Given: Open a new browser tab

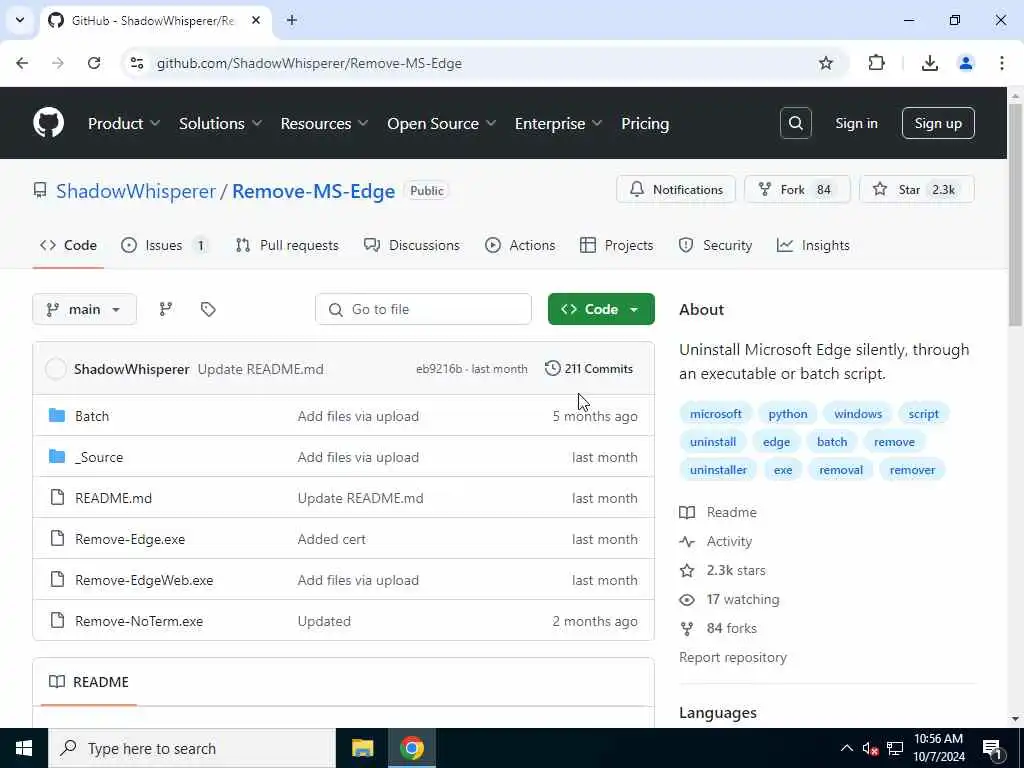Looking at the screenshot, I should [x=292, y=21].
